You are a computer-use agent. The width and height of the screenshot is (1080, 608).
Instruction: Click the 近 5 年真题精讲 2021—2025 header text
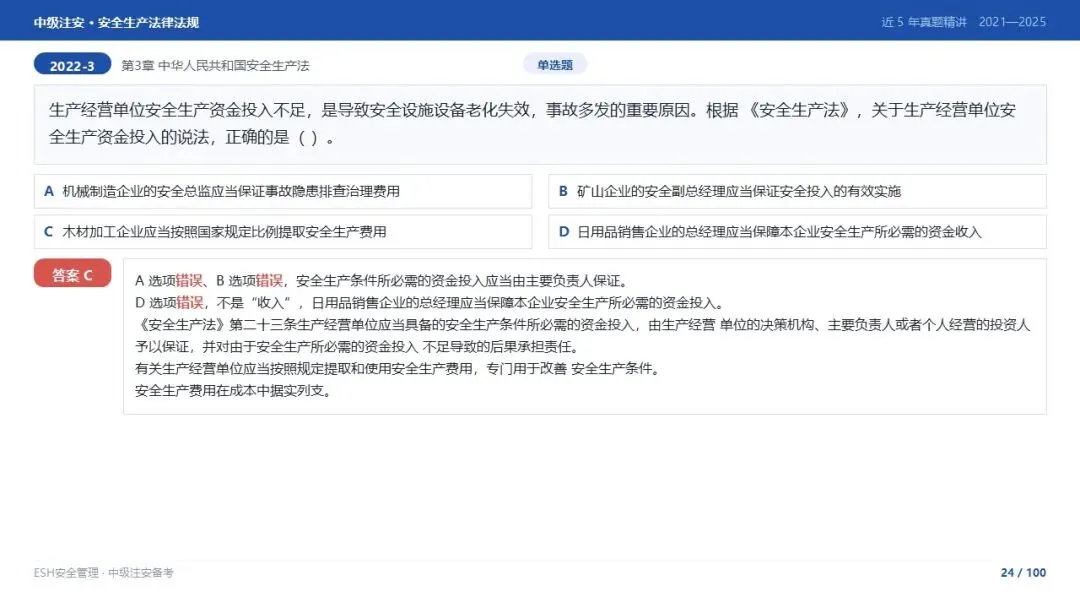(x=964, y=22)
